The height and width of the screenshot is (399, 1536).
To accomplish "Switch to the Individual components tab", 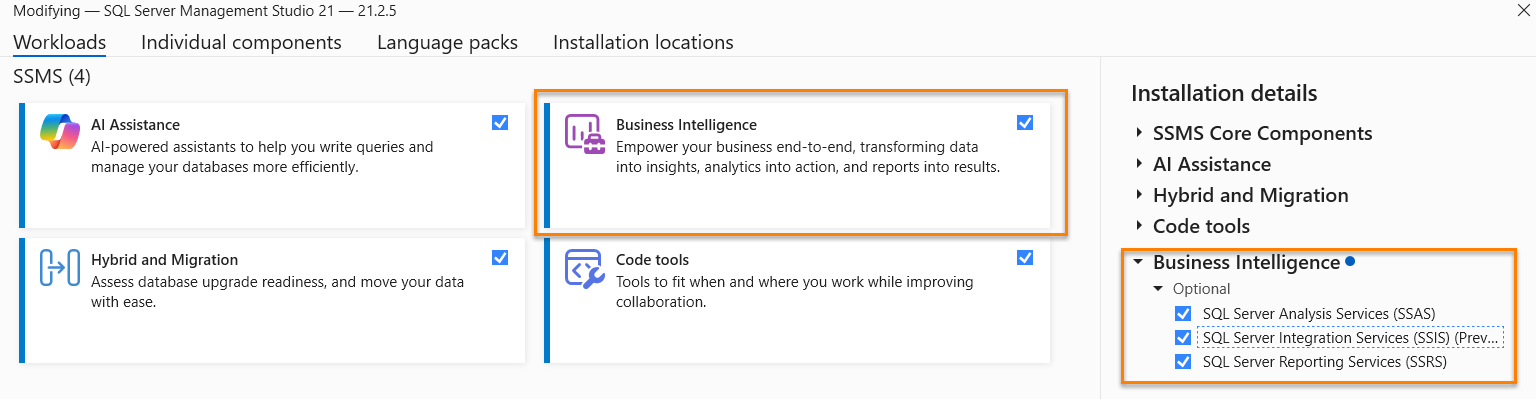I will pyautogui.click(x=241, y=42).
